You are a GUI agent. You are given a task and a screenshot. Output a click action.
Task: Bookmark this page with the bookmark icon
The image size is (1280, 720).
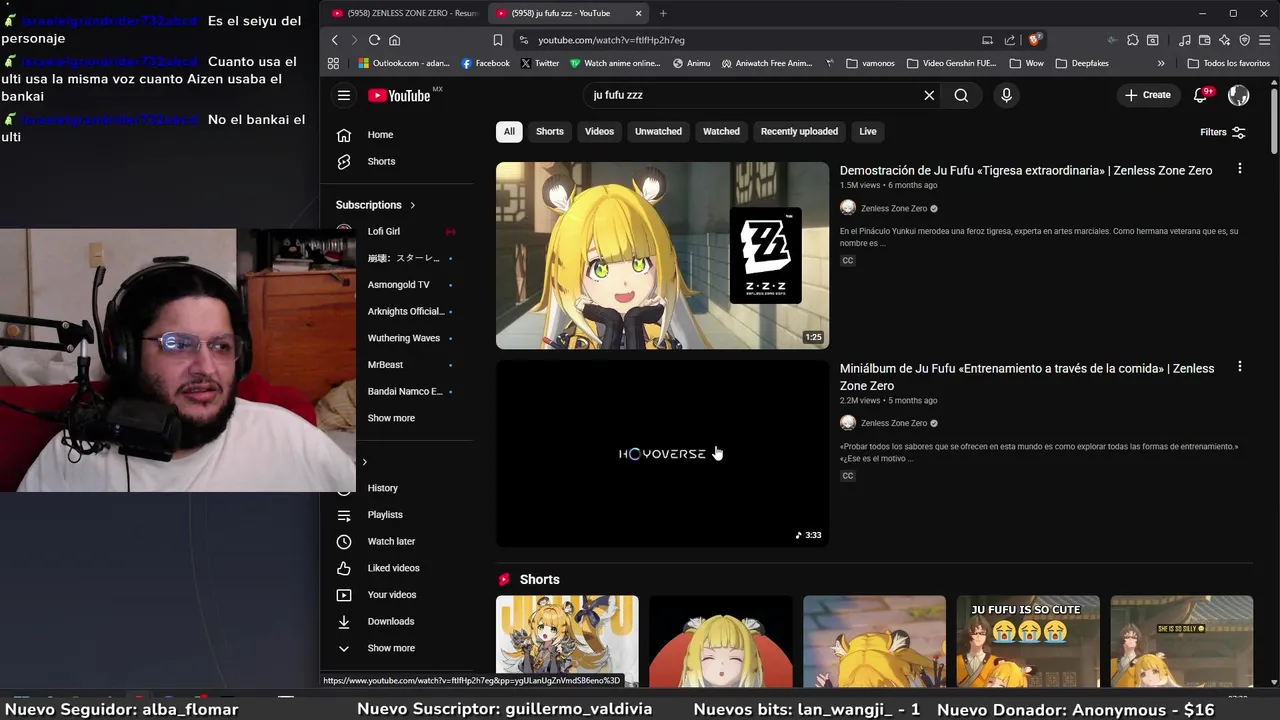click(x=497, y=40)
